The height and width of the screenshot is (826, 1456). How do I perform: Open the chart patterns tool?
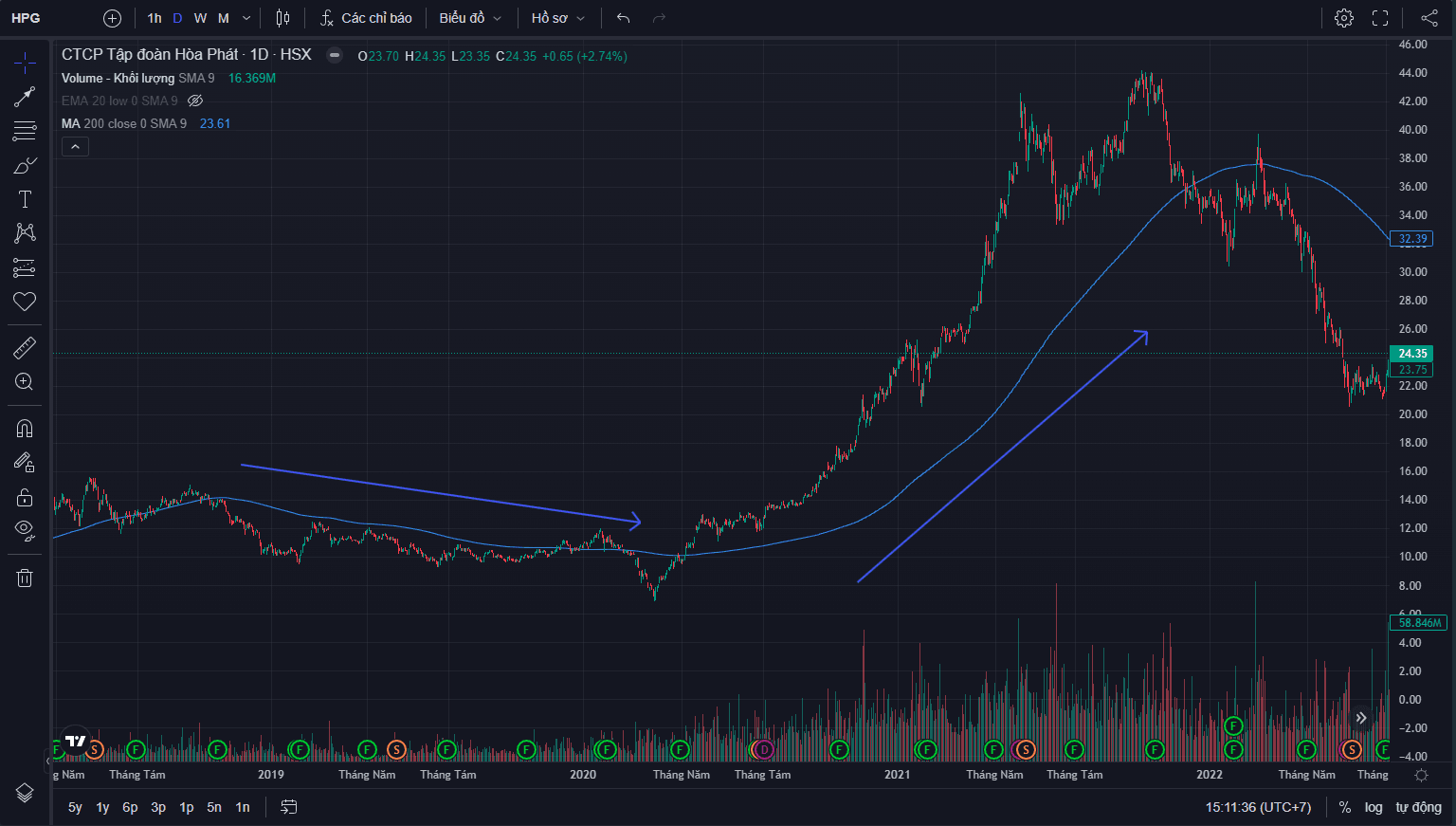25,233
